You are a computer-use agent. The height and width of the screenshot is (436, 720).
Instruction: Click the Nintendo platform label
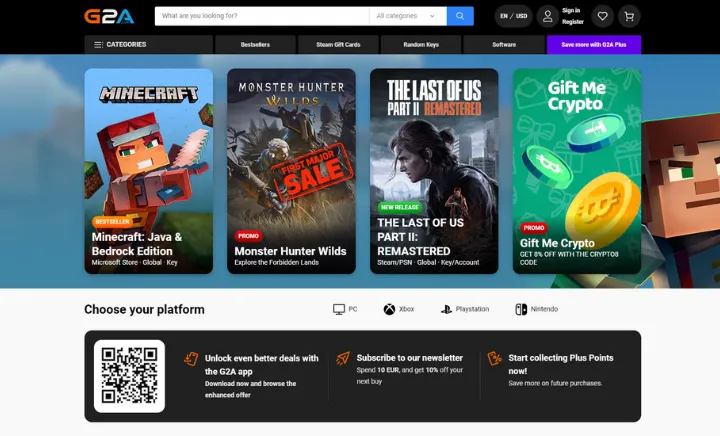click(x=544, y=309)
